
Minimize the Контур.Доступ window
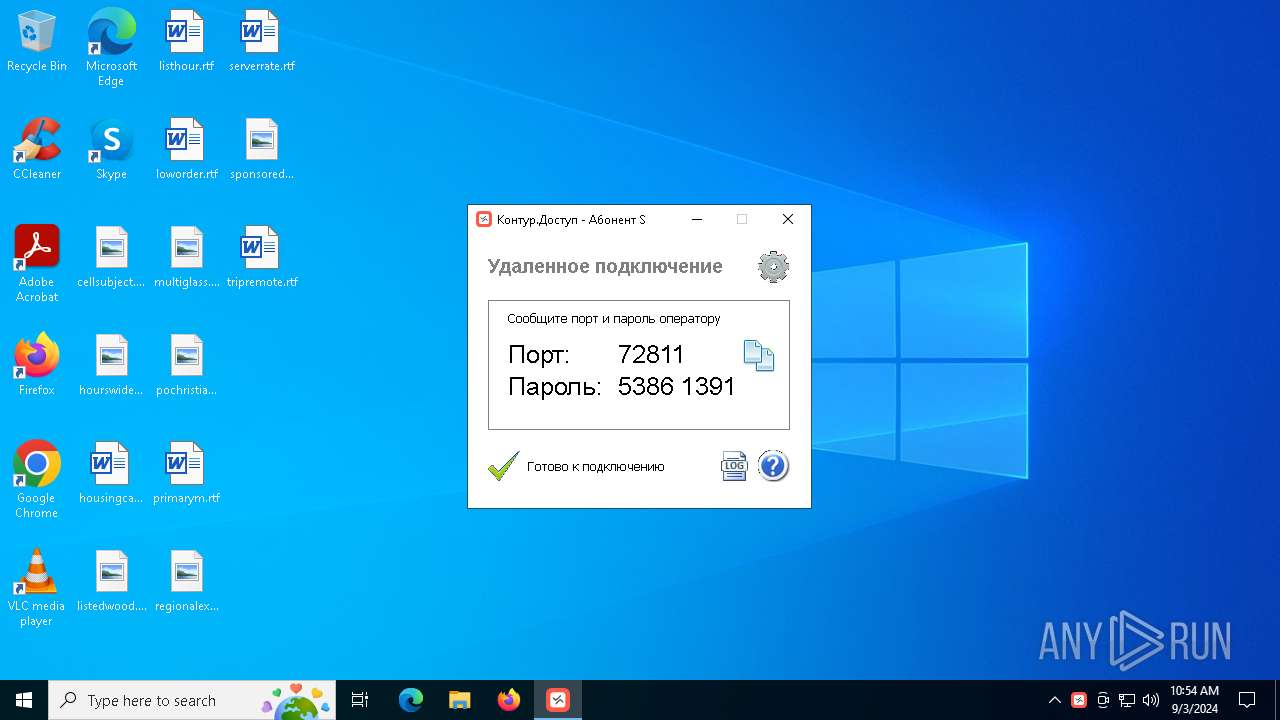coord(697,219)
